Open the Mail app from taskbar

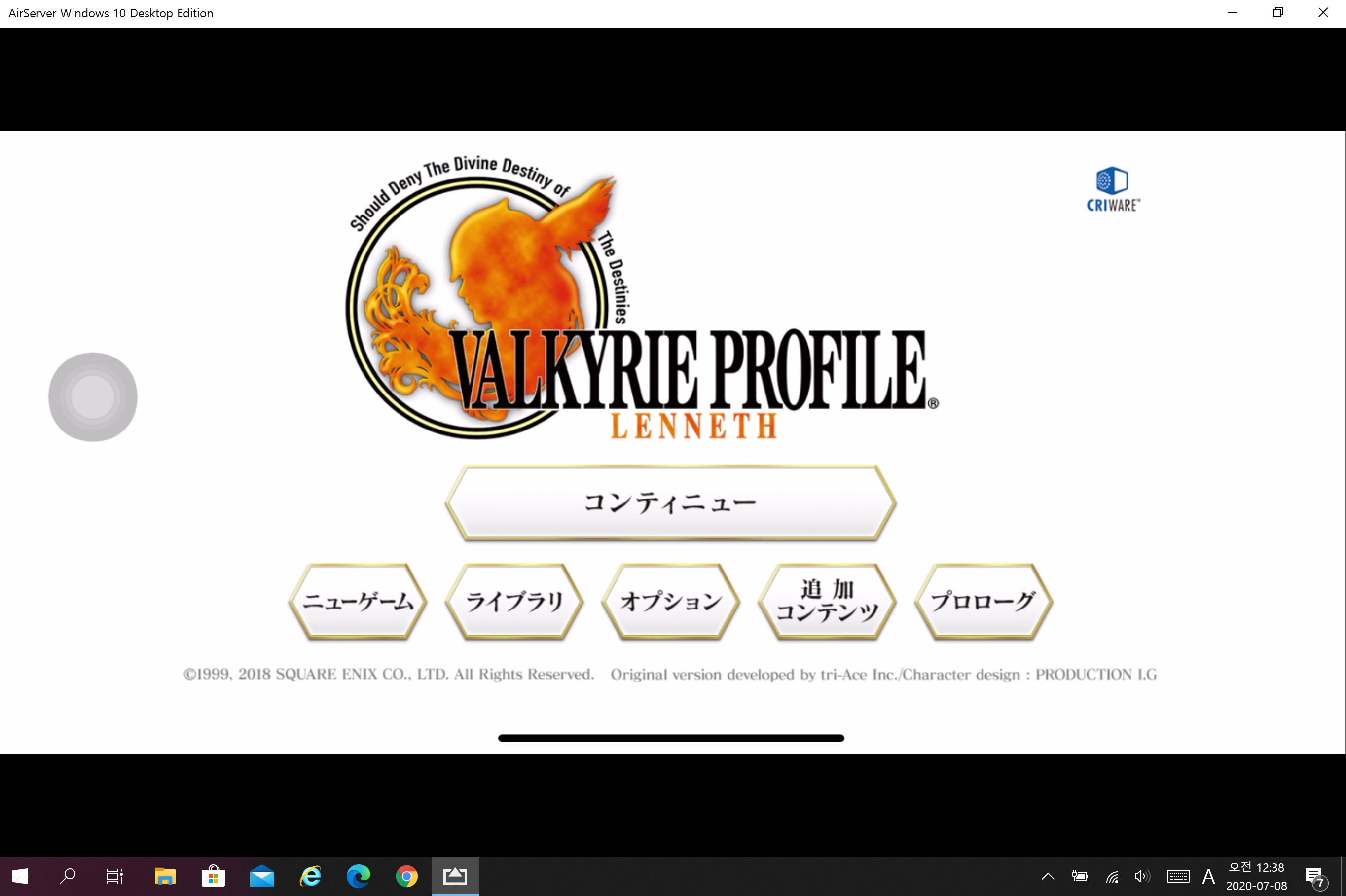pyautogui.click(x=262, y=876)
